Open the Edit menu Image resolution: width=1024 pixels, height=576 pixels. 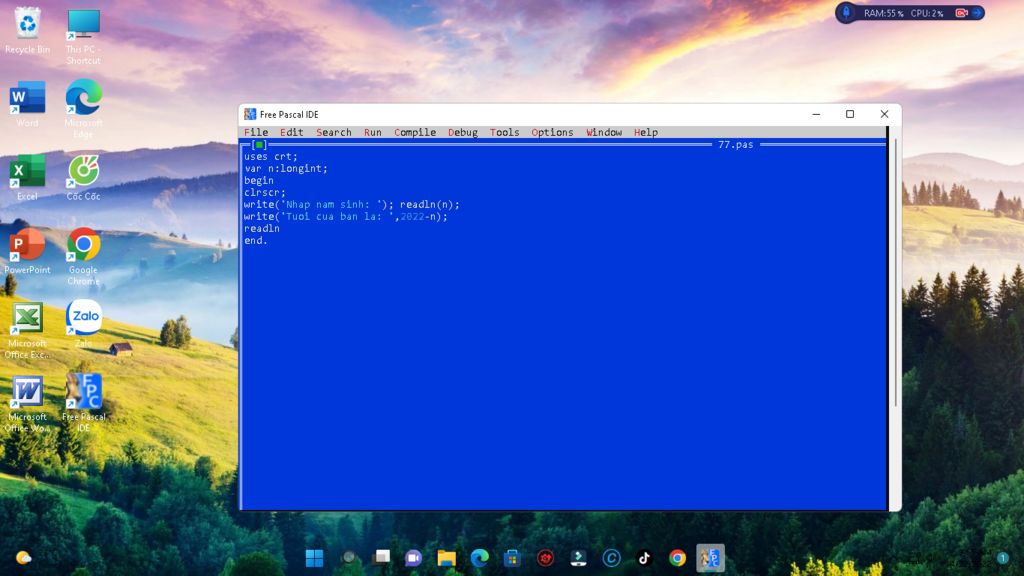[x=291, y=132]
